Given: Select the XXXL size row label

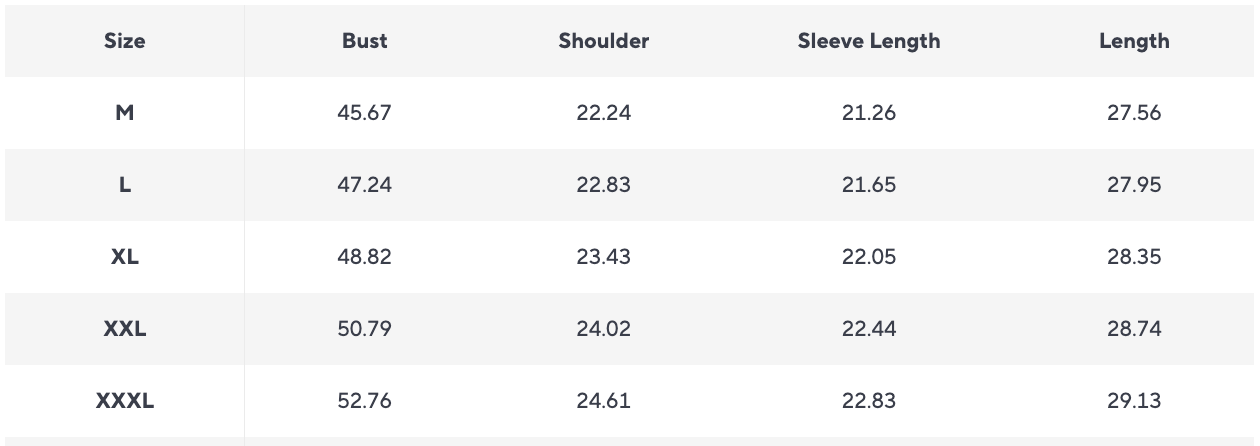Looking at the screenshot, I should click(x=125, y=401).
